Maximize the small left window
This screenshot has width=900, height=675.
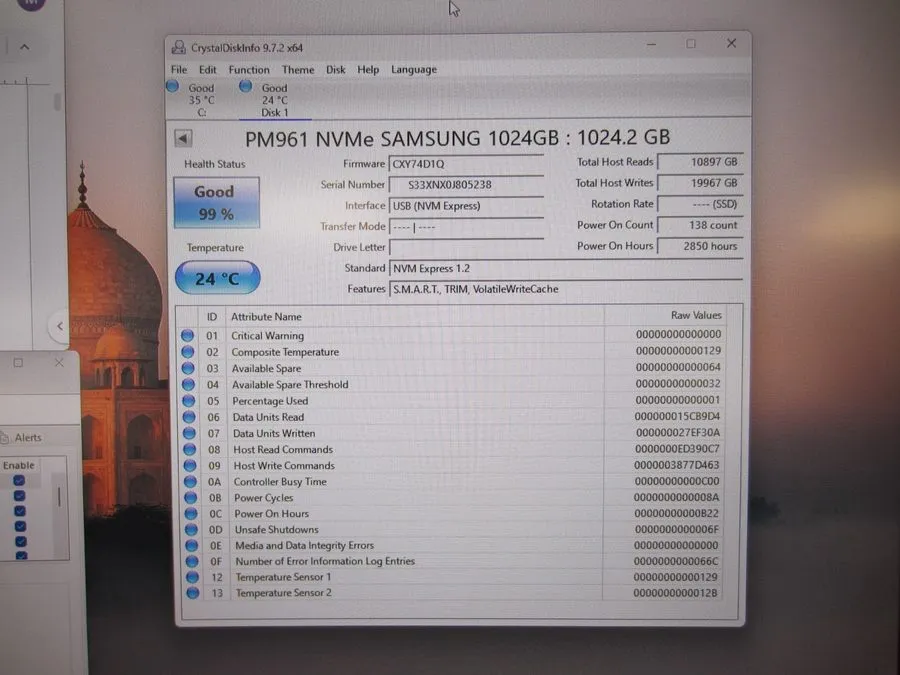pos(18,363)
